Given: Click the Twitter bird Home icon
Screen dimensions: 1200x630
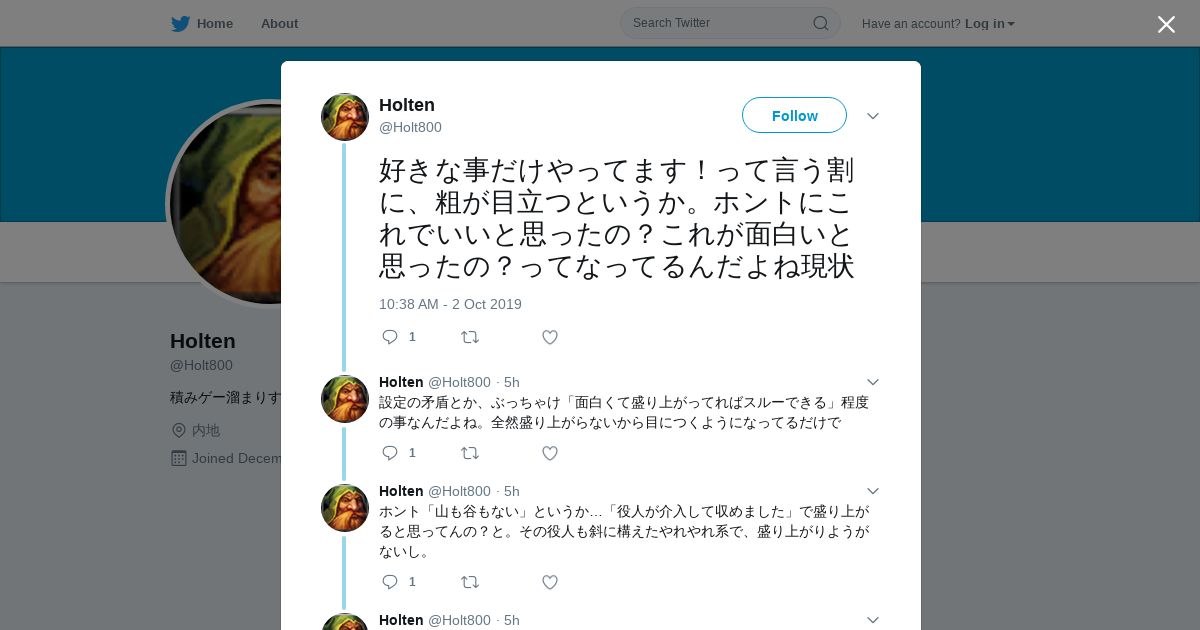Looking at the screenshot, I should pyautogui.click(x=181, y=24).
